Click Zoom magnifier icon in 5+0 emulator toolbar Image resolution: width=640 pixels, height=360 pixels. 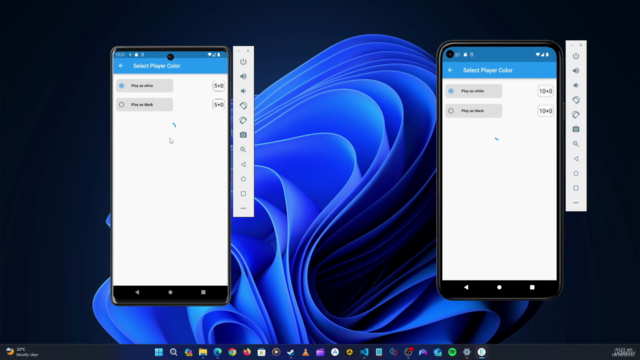tap(243, 149)
